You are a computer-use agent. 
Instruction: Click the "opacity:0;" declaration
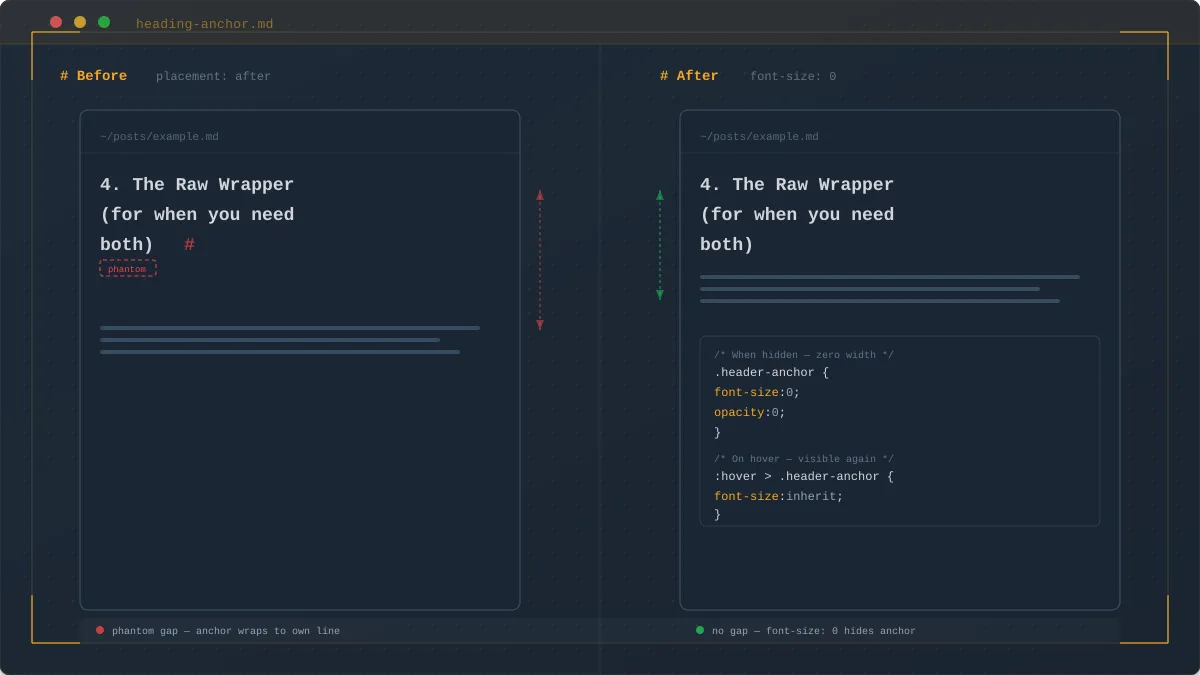pyautogui.click(x=750, y=413)
